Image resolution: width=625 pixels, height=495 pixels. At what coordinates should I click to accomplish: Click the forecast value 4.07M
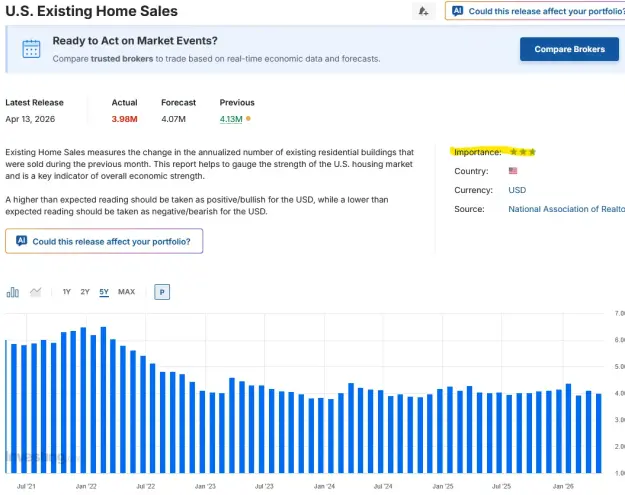point(173,119)
